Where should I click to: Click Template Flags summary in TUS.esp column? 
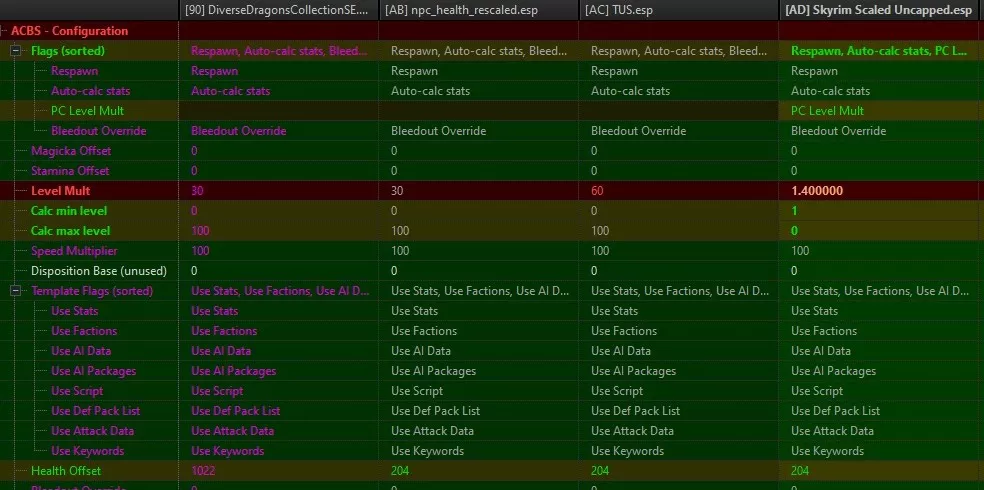(680, 291)
